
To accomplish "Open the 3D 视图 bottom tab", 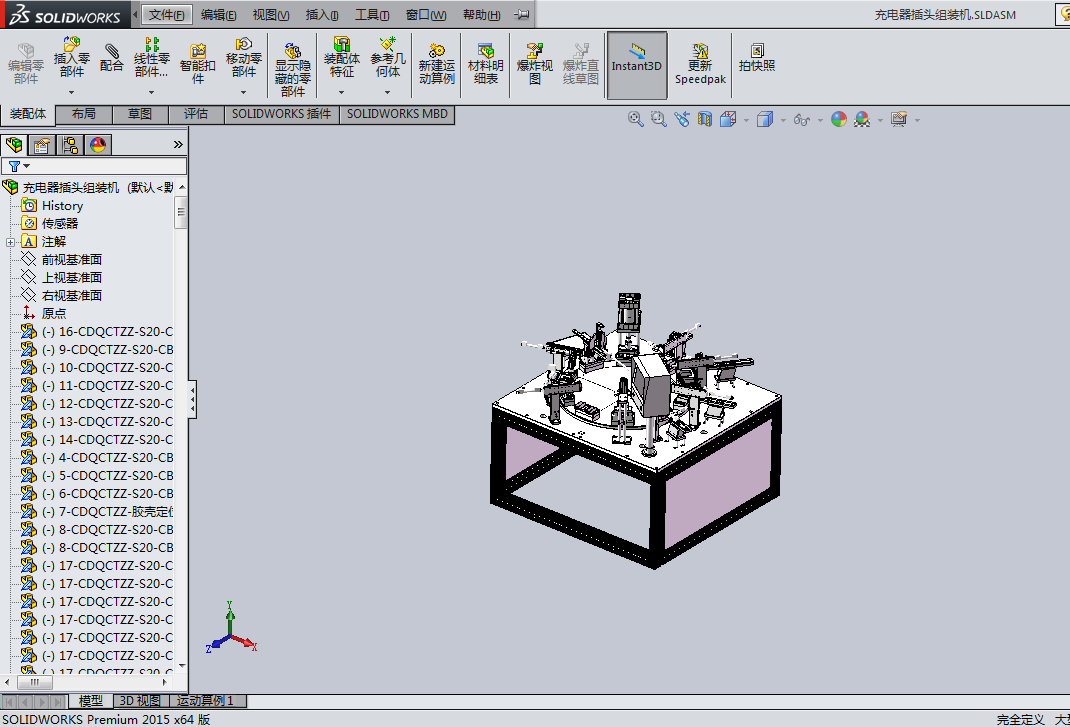I will [140, 701].
